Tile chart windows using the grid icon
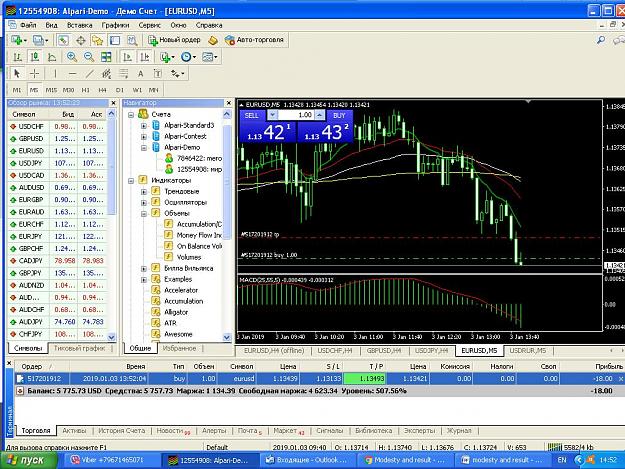Screen dimensions: 625x469 [106, 57]
